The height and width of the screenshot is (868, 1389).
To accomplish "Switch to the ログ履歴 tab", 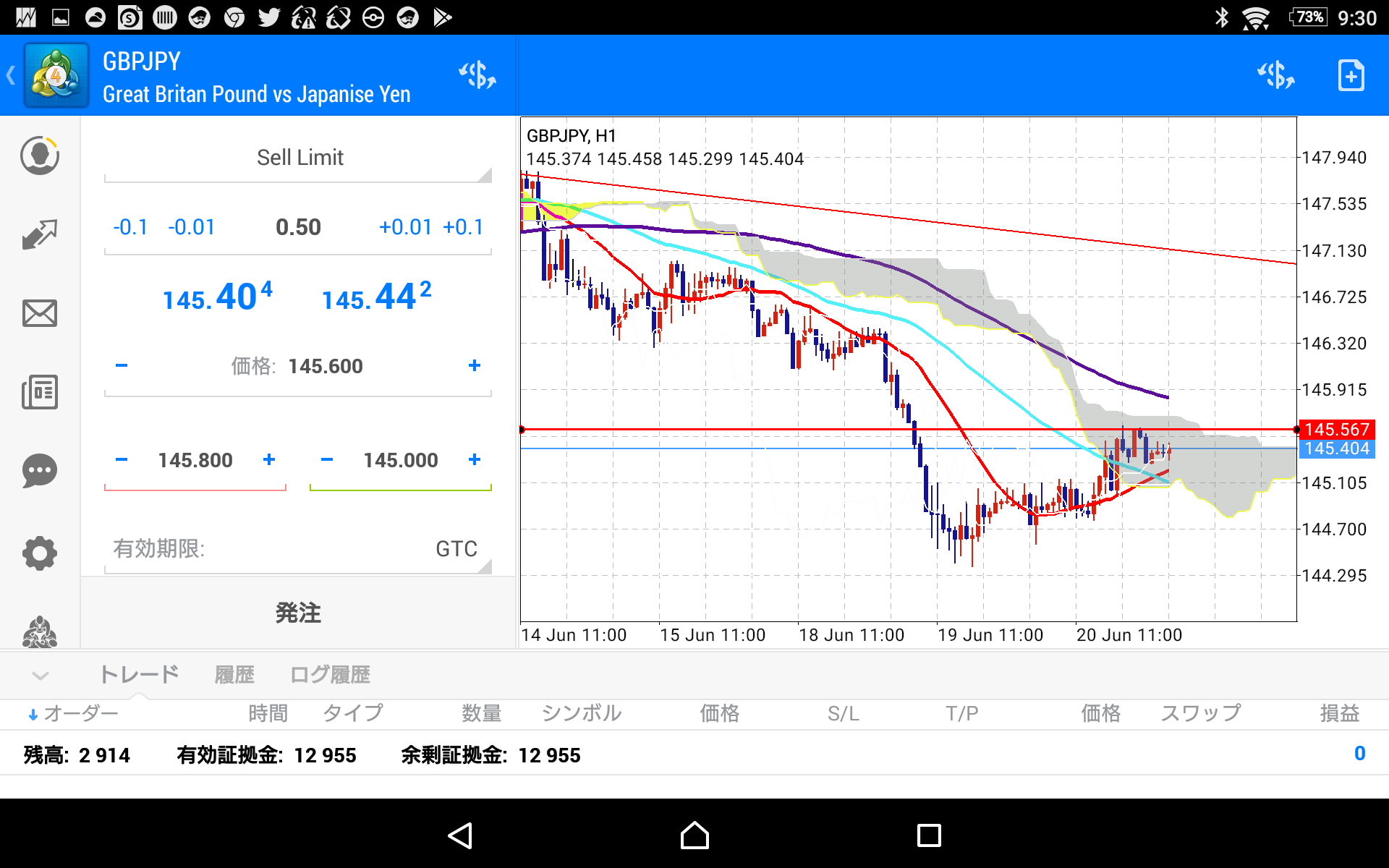I will coord(330,675).
